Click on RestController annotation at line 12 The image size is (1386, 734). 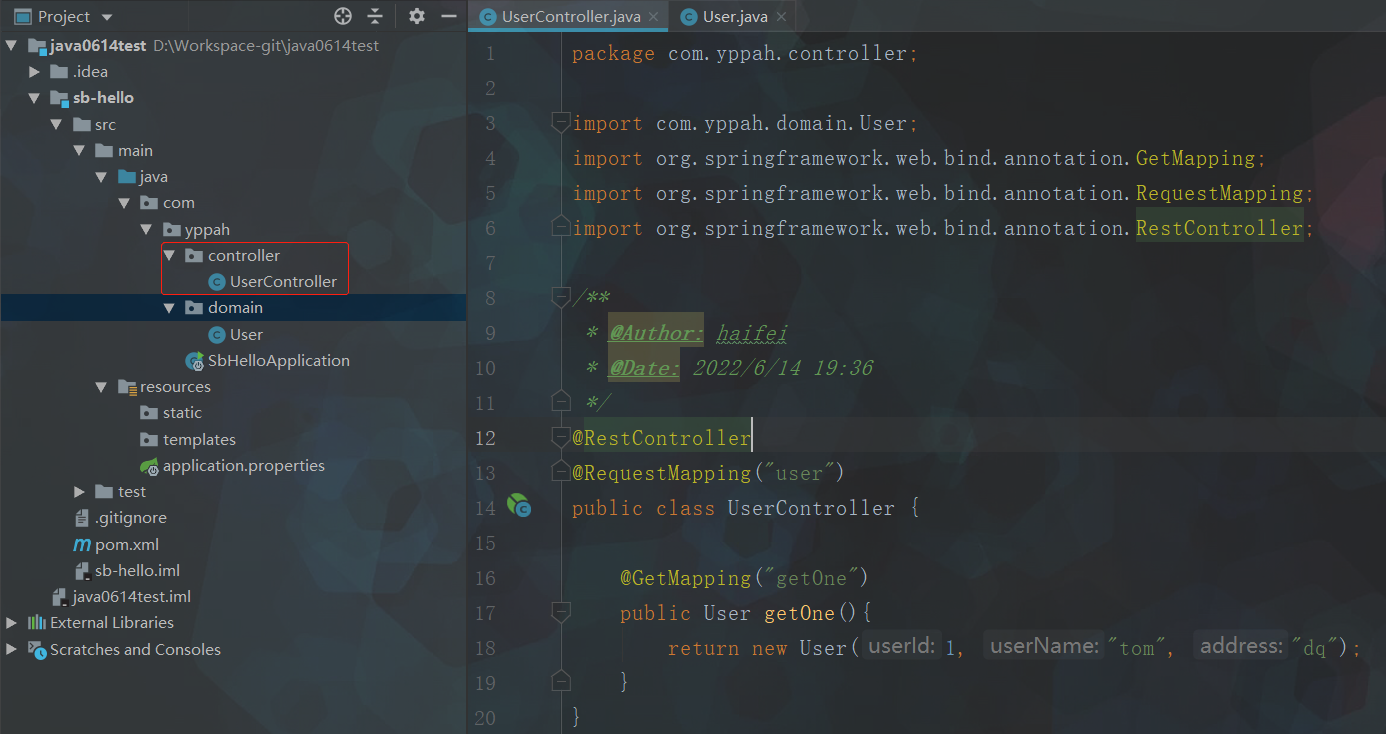point(666,438)
